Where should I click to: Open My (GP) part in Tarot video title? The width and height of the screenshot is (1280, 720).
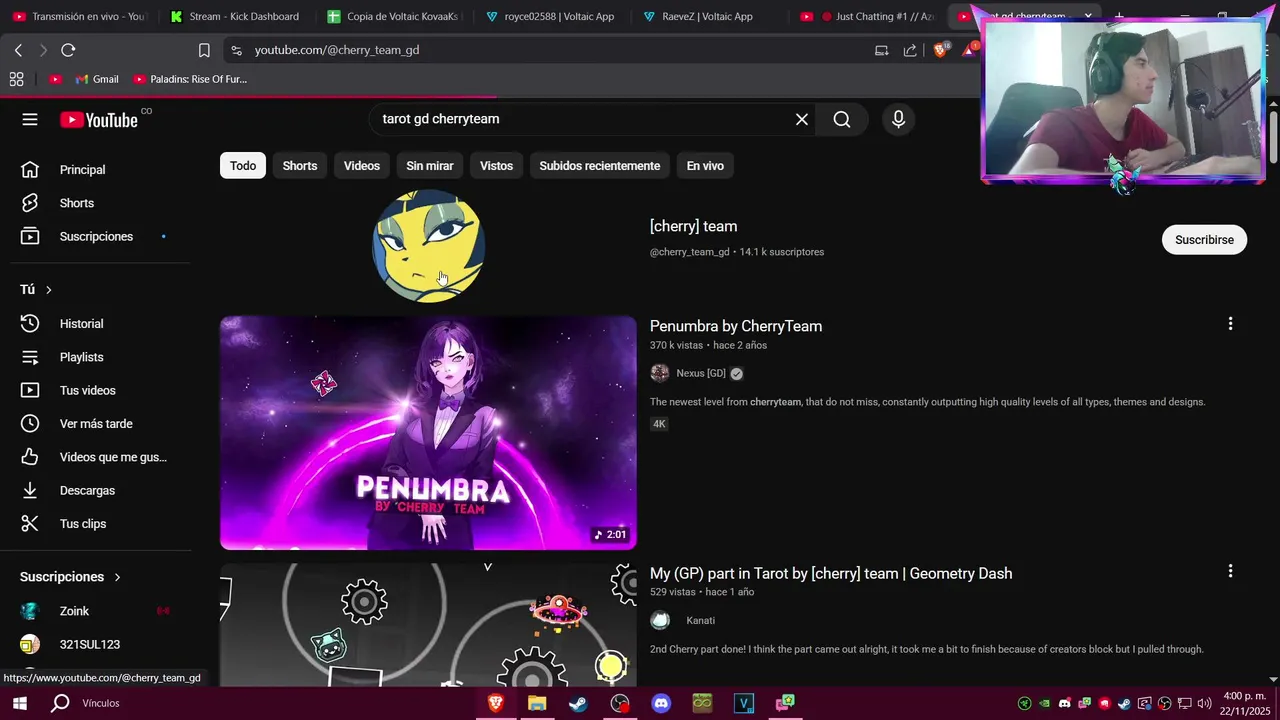[831, 573]
